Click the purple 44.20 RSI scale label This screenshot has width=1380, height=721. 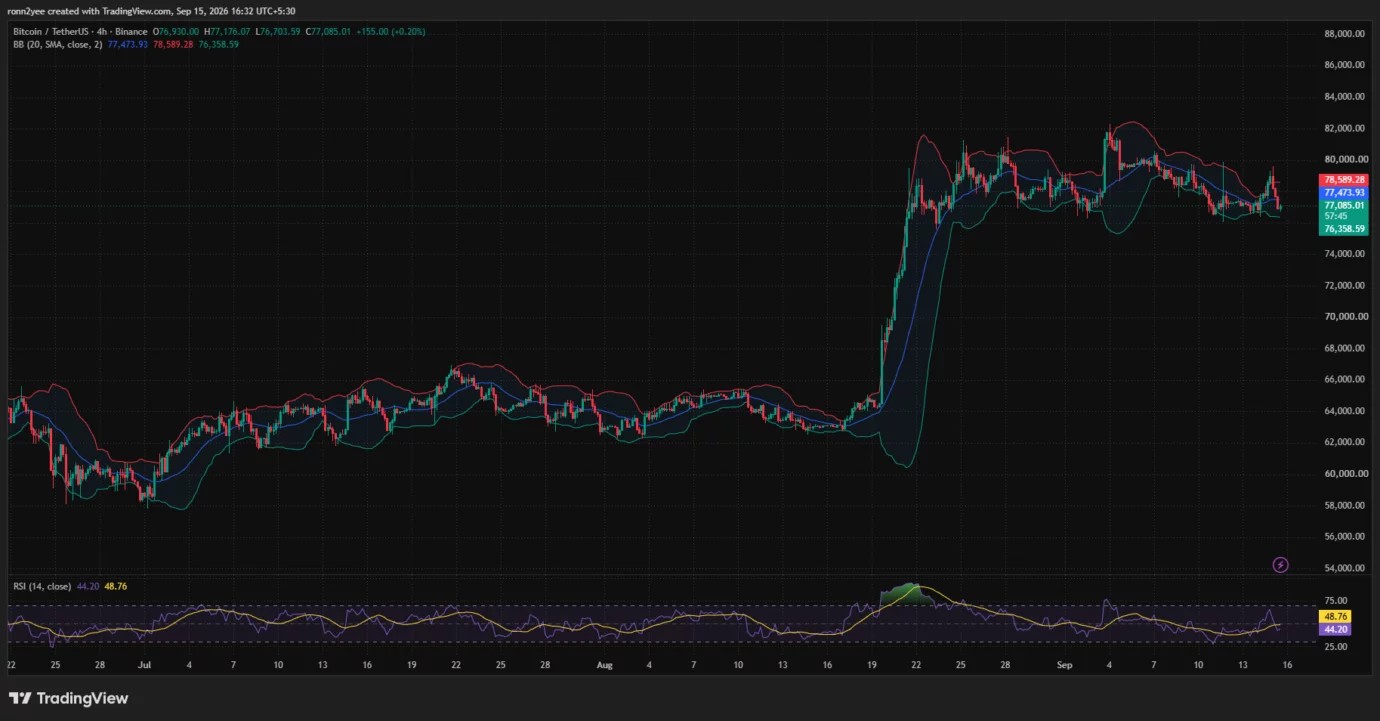(1335, 630)
